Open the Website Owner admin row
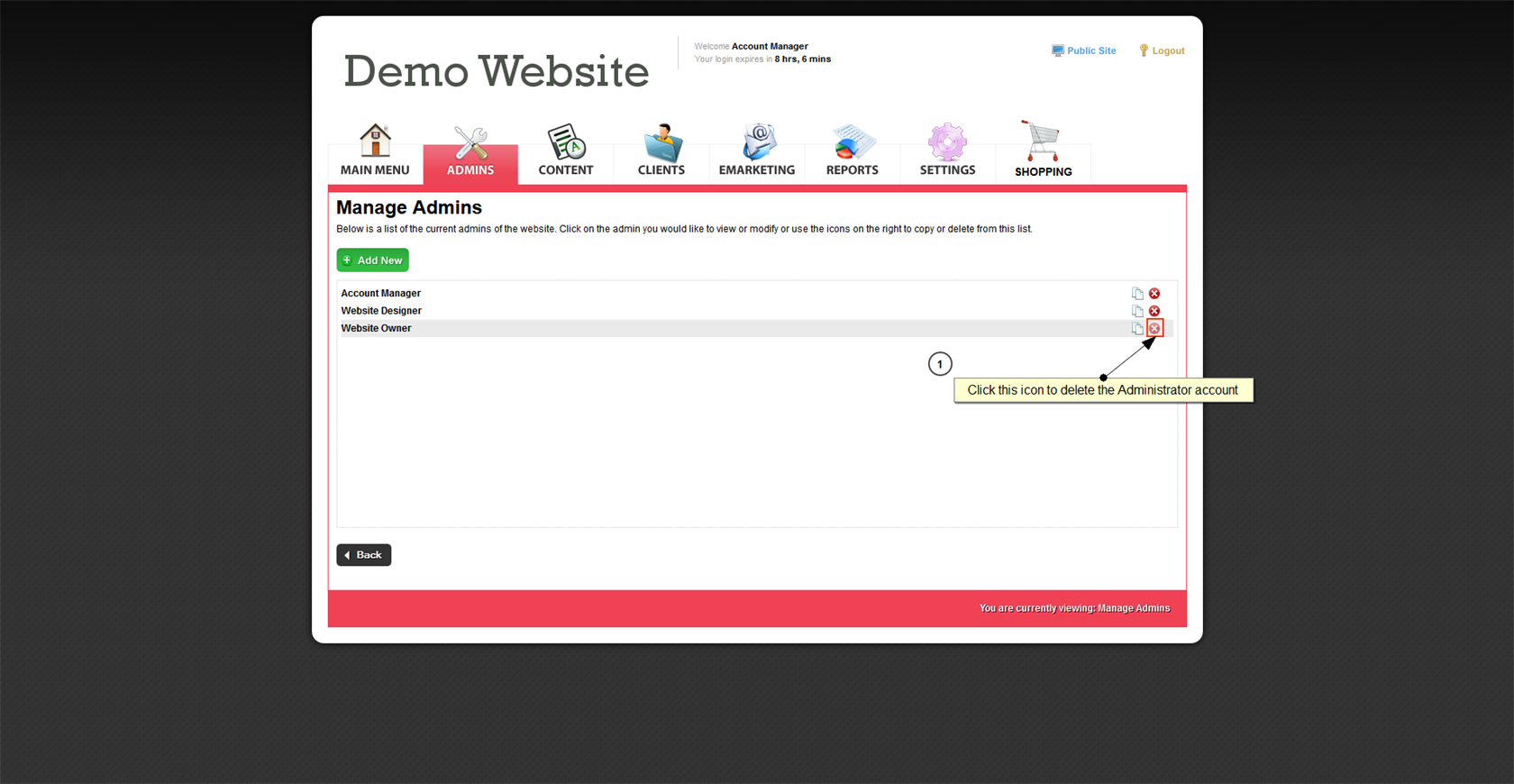 point(376,329)
